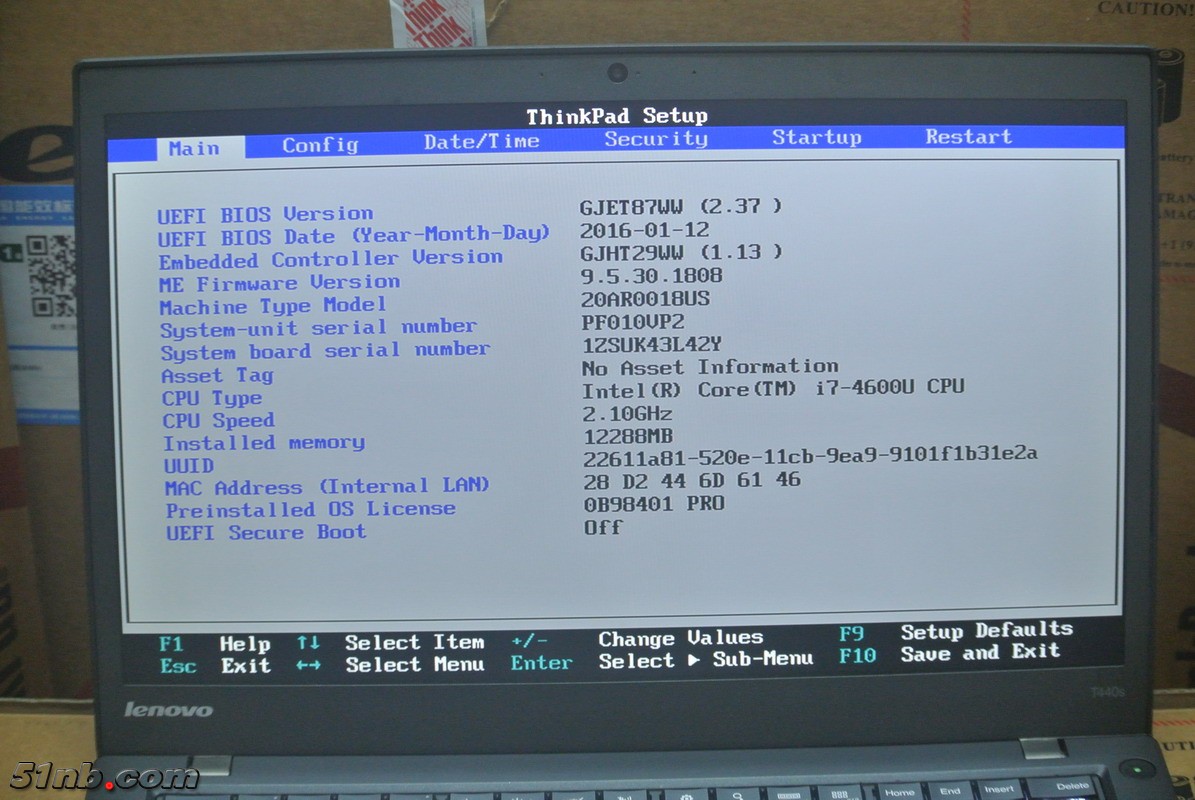Click BIOS date value 2016-01-12

pyautogui.click(x=644, y=230)
